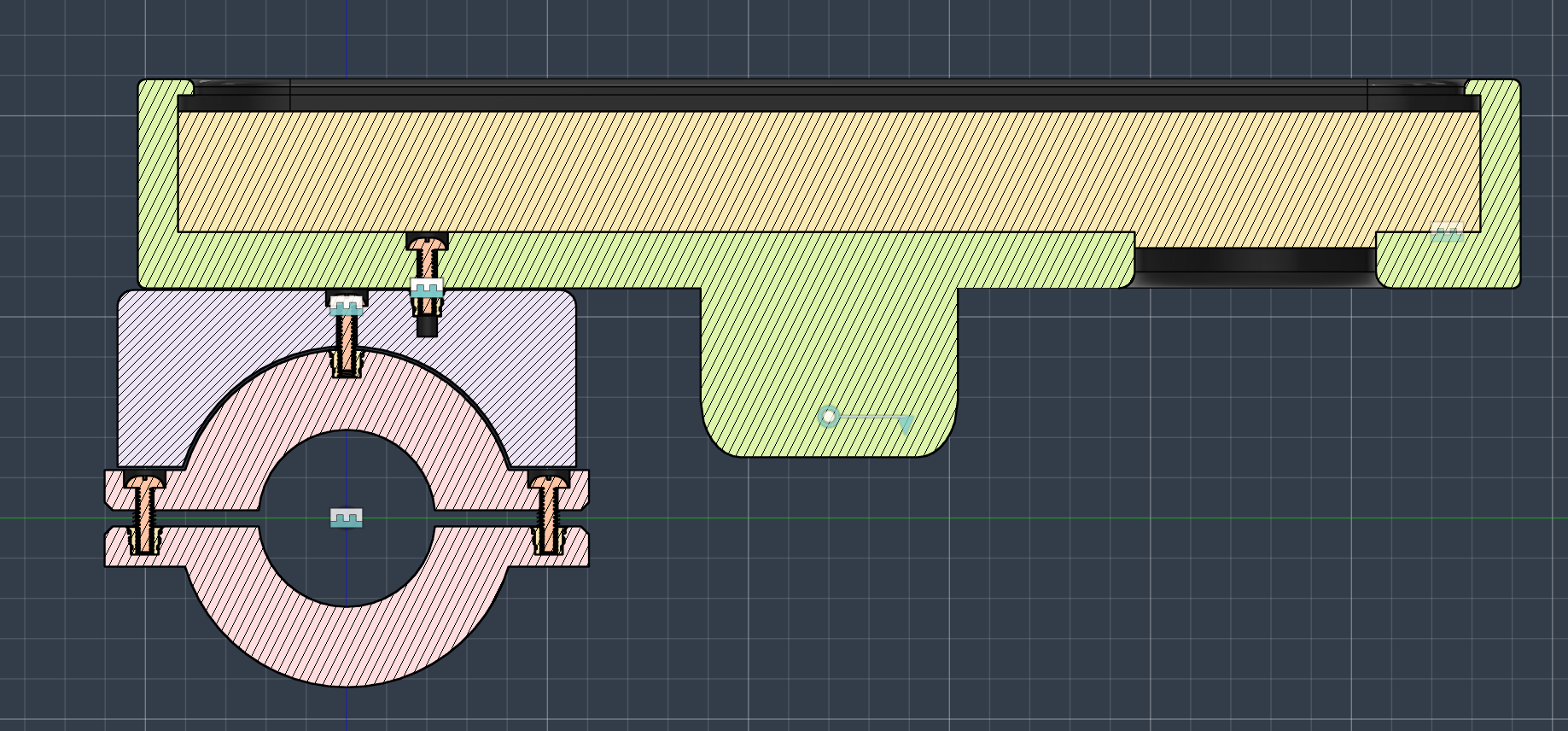Click the green downward boss under the tray
The width and height of the screenshot is (1568, 731).
(x=829, y=371)
